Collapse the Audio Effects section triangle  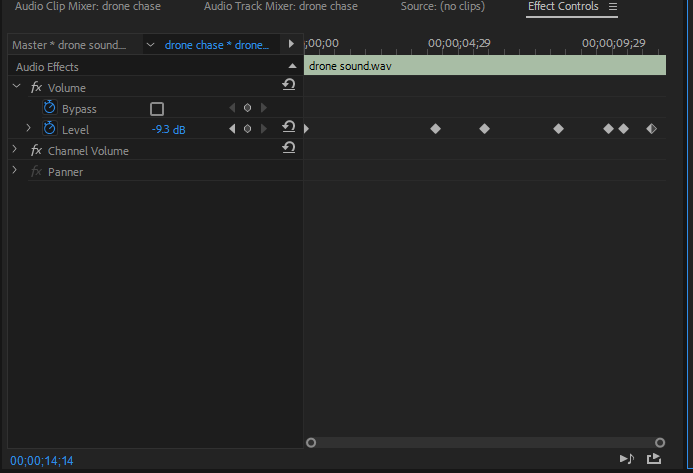pyautogui.click(x=292, y=66)
